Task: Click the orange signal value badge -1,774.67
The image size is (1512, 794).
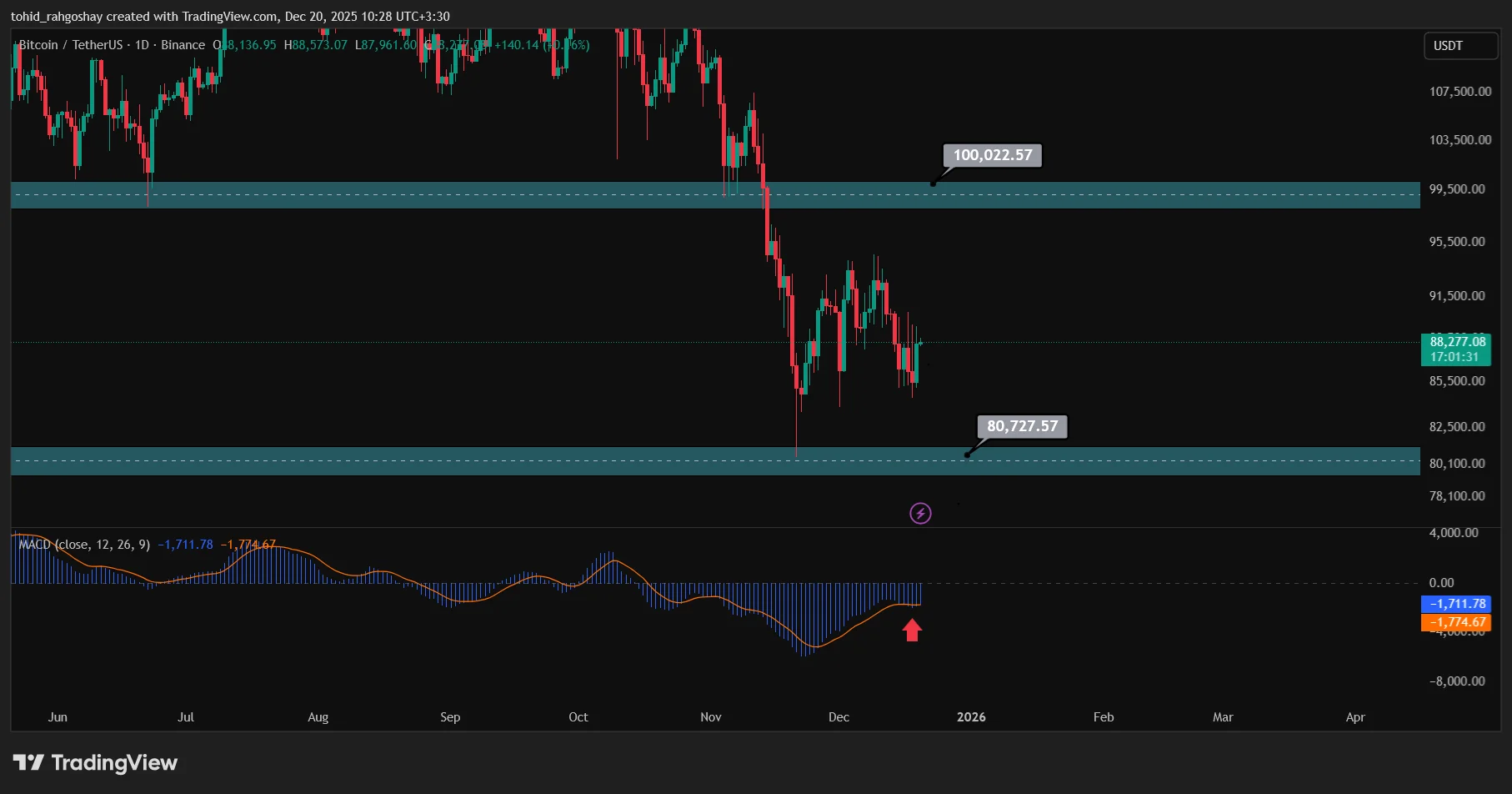Action: coord(1456,622)
